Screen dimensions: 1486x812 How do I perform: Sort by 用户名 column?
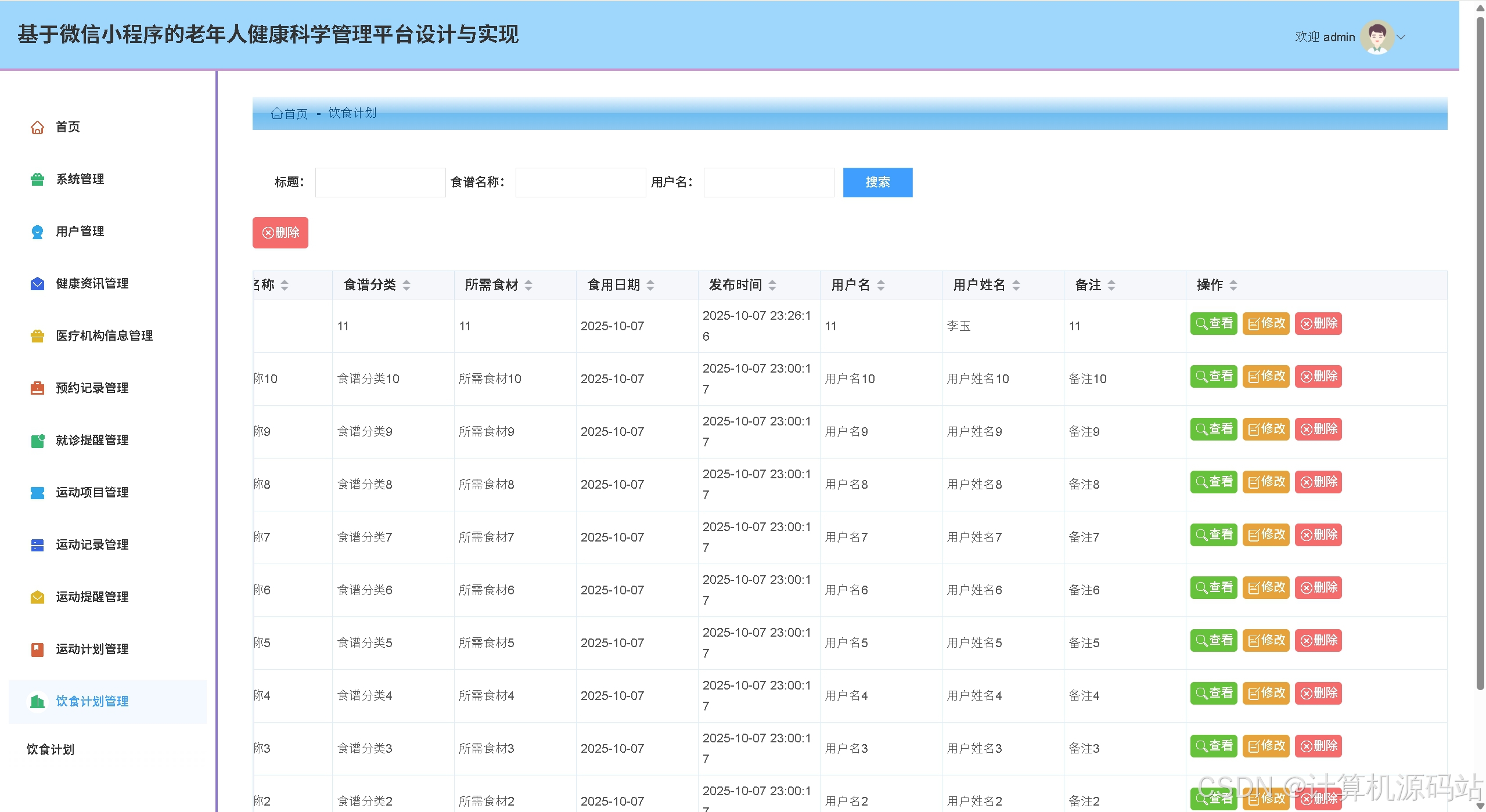pos(881,285)
